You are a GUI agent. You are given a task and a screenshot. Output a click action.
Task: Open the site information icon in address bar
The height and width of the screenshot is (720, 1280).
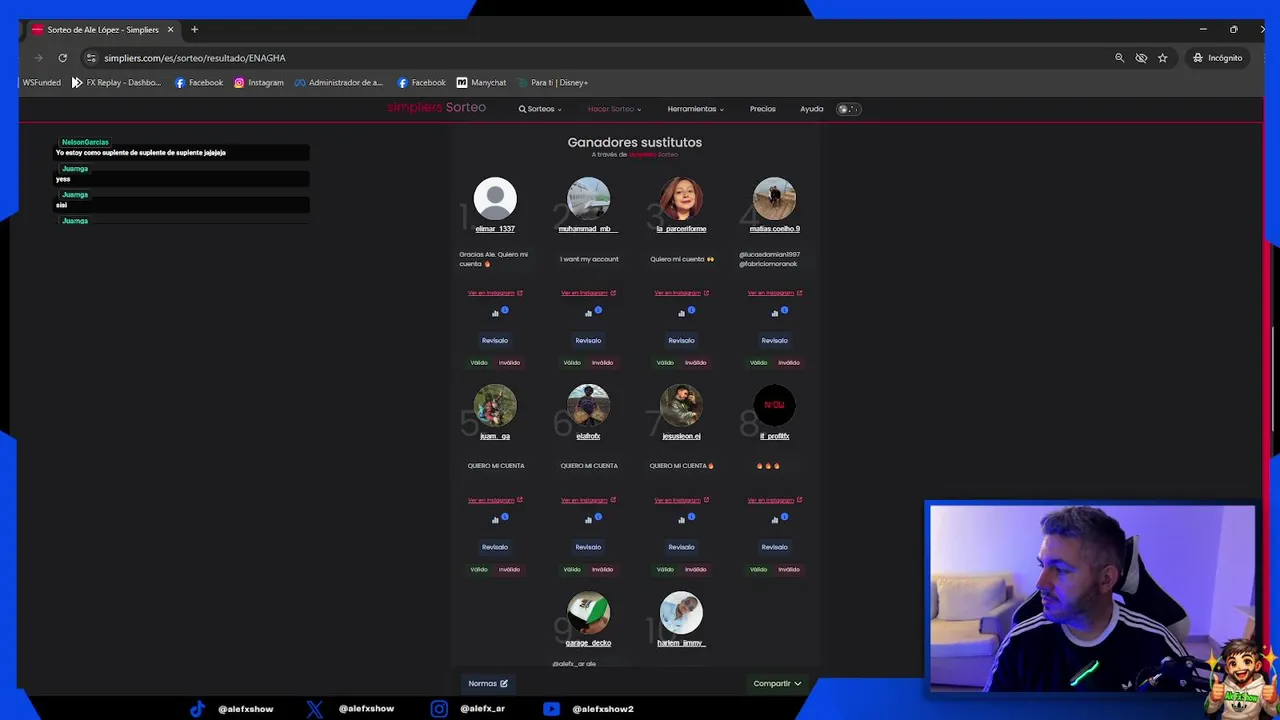click(x=91, y=58)
